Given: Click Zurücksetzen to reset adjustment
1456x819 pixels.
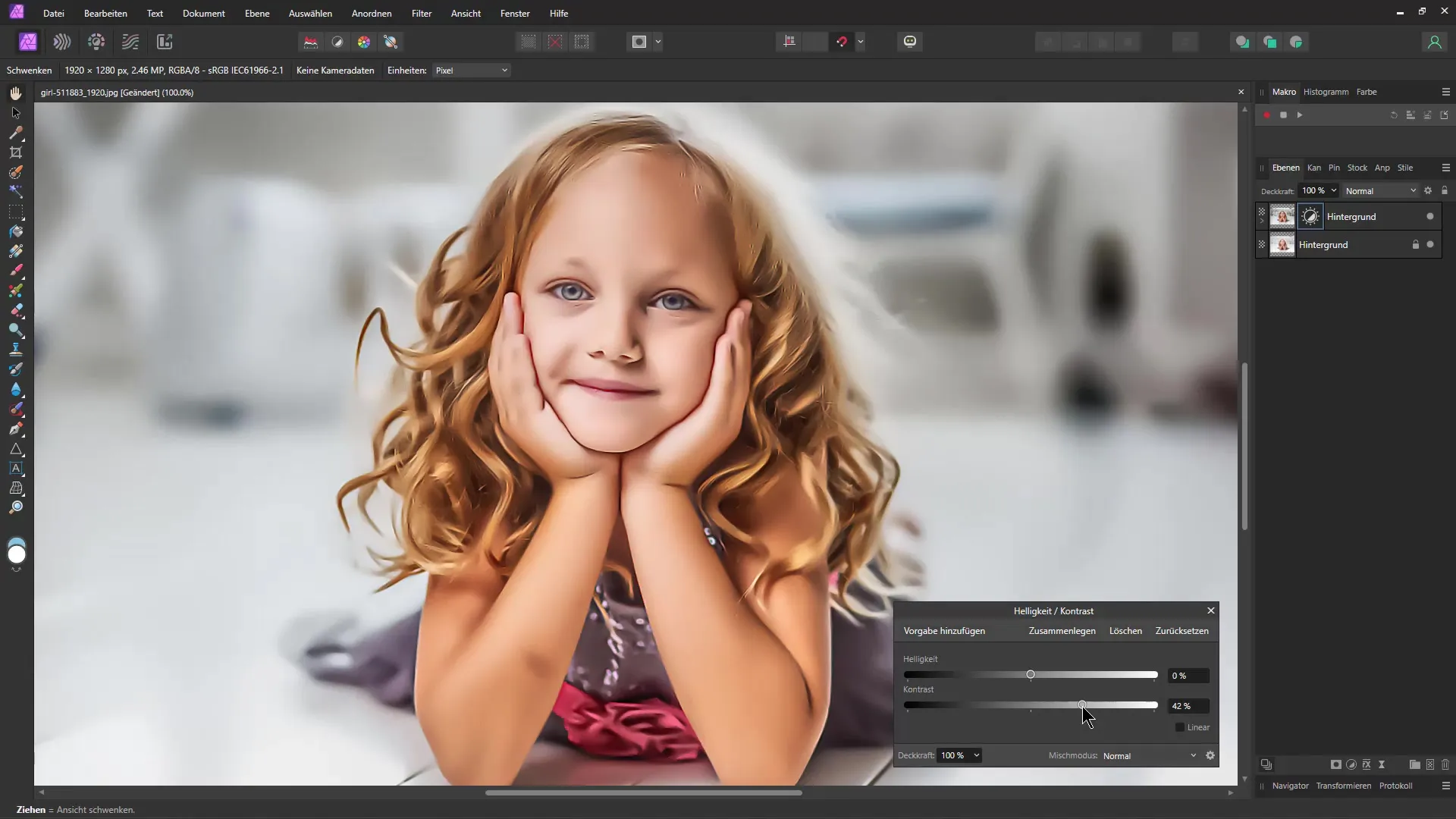Looking at the screenshot, I should (1181, 631).
